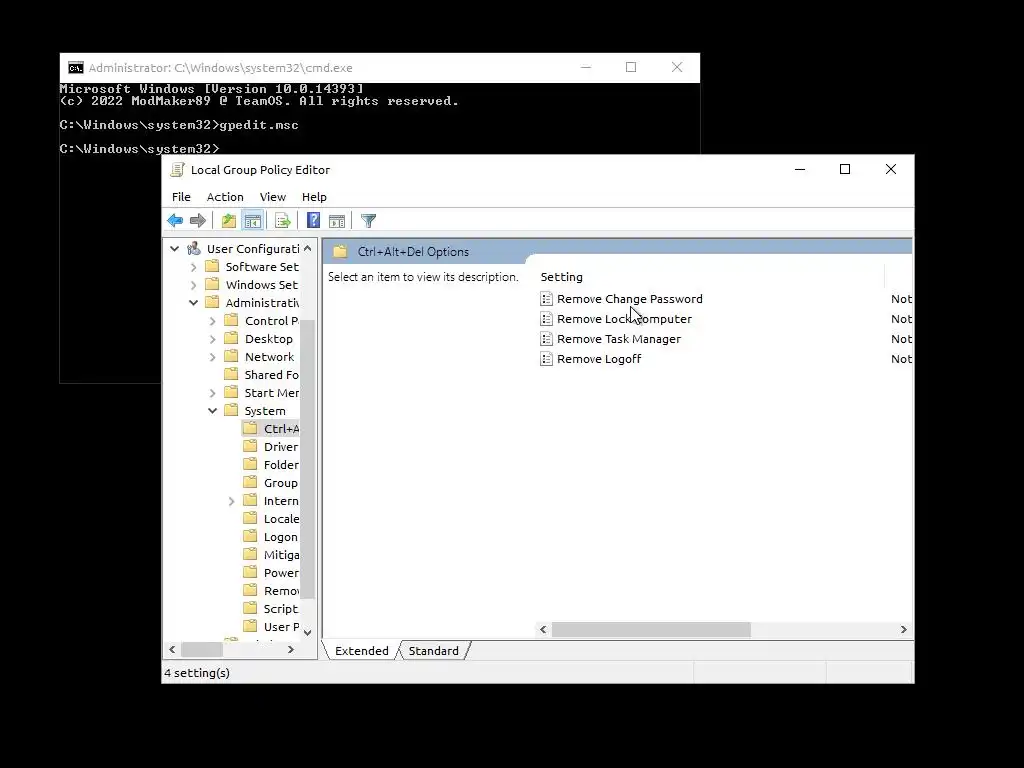Open Help via the question mark icon
The width and height of the screenshot is (1024, 768).
313,221
